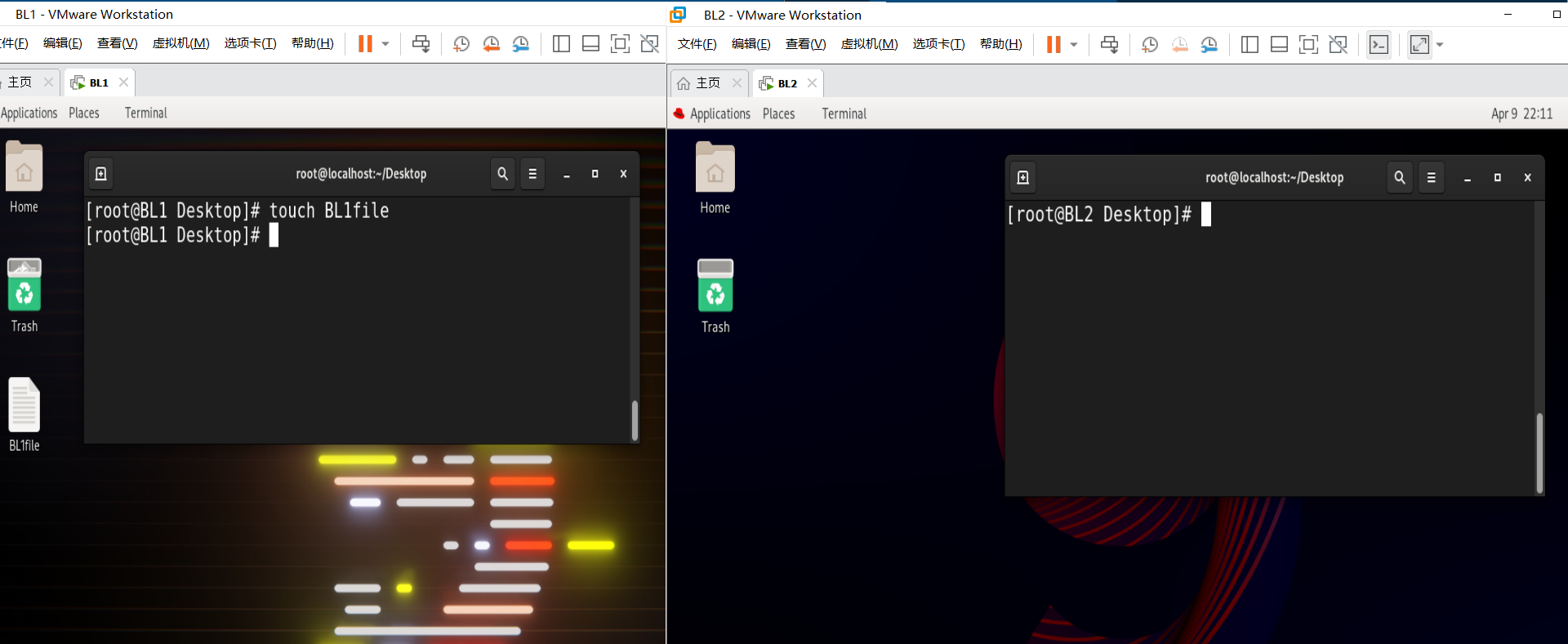This screenshot has height=644, width=1568.
Task: Open 查看(V) menu in BL1 window
Action: (x=117, y=43)
